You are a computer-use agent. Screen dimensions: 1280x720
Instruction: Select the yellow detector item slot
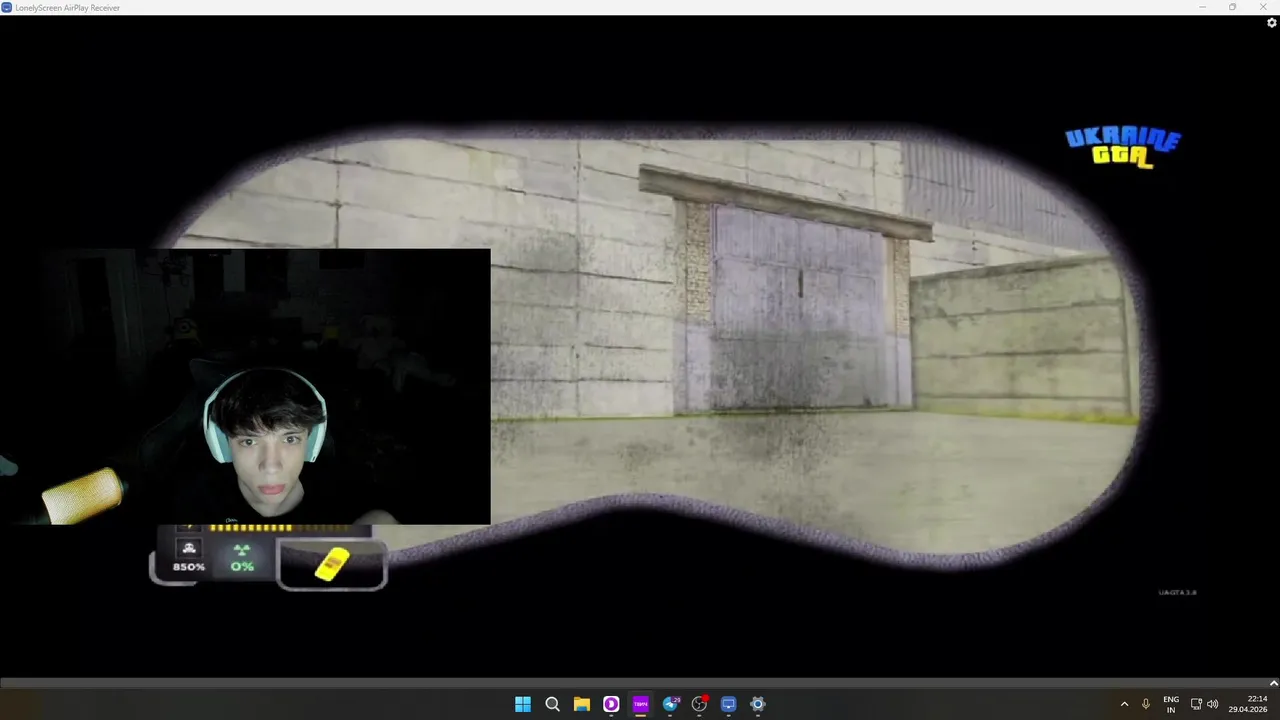click(x=332, y=565)
